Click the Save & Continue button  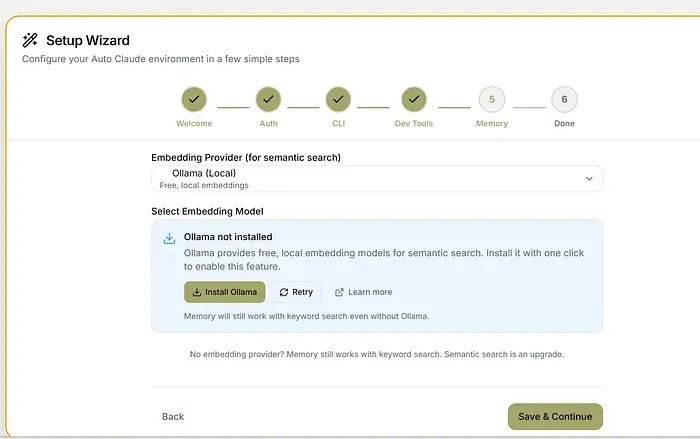(555, 416)
